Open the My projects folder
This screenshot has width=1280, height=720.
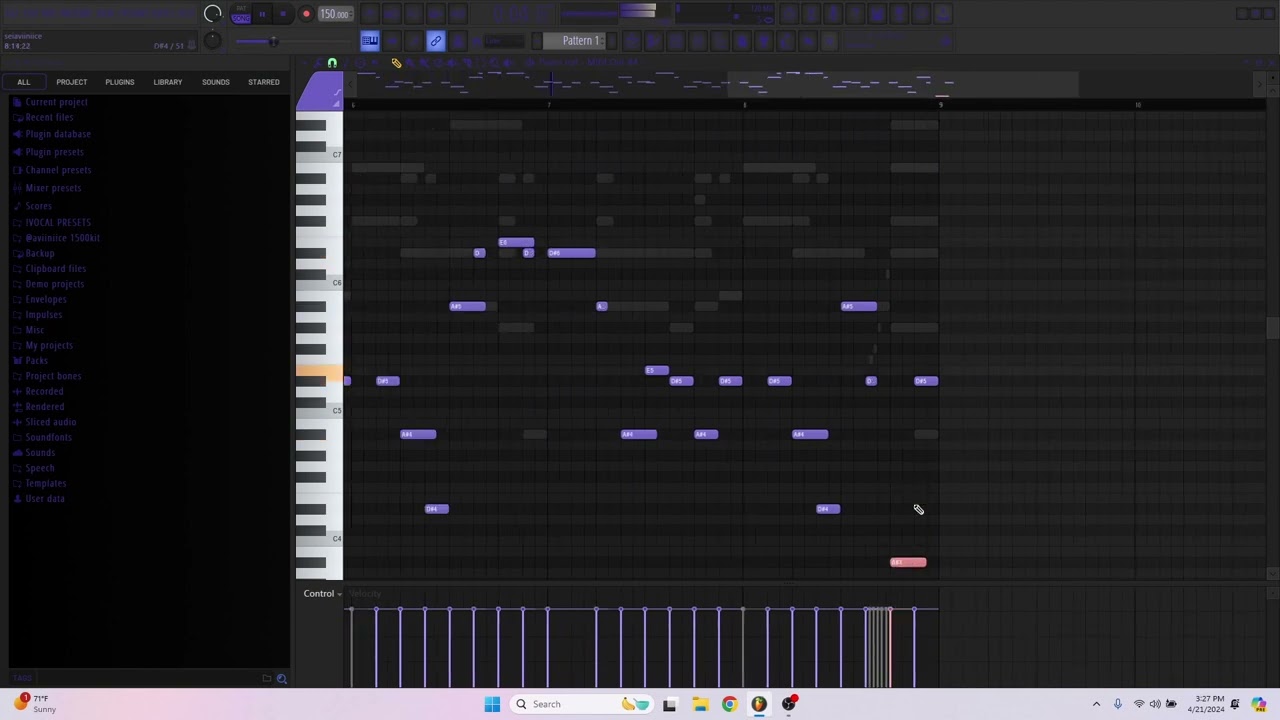(x=49, y=345)
